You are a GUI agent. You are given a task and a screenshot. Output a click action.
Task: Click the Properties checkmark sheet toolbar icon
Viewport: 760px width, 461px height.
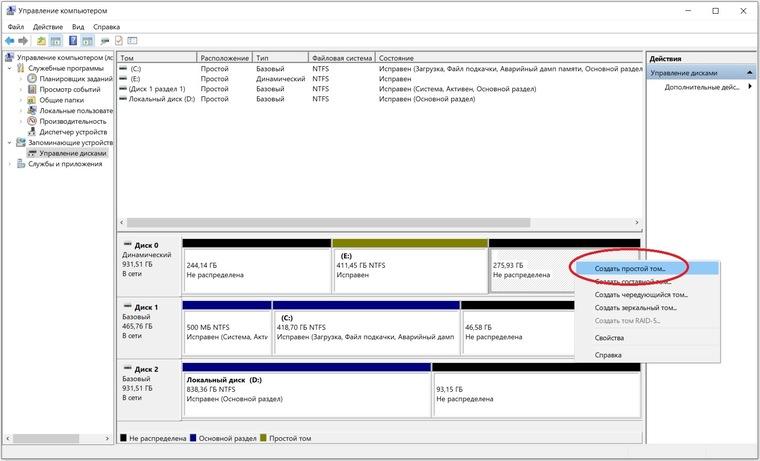coord(119,41)
